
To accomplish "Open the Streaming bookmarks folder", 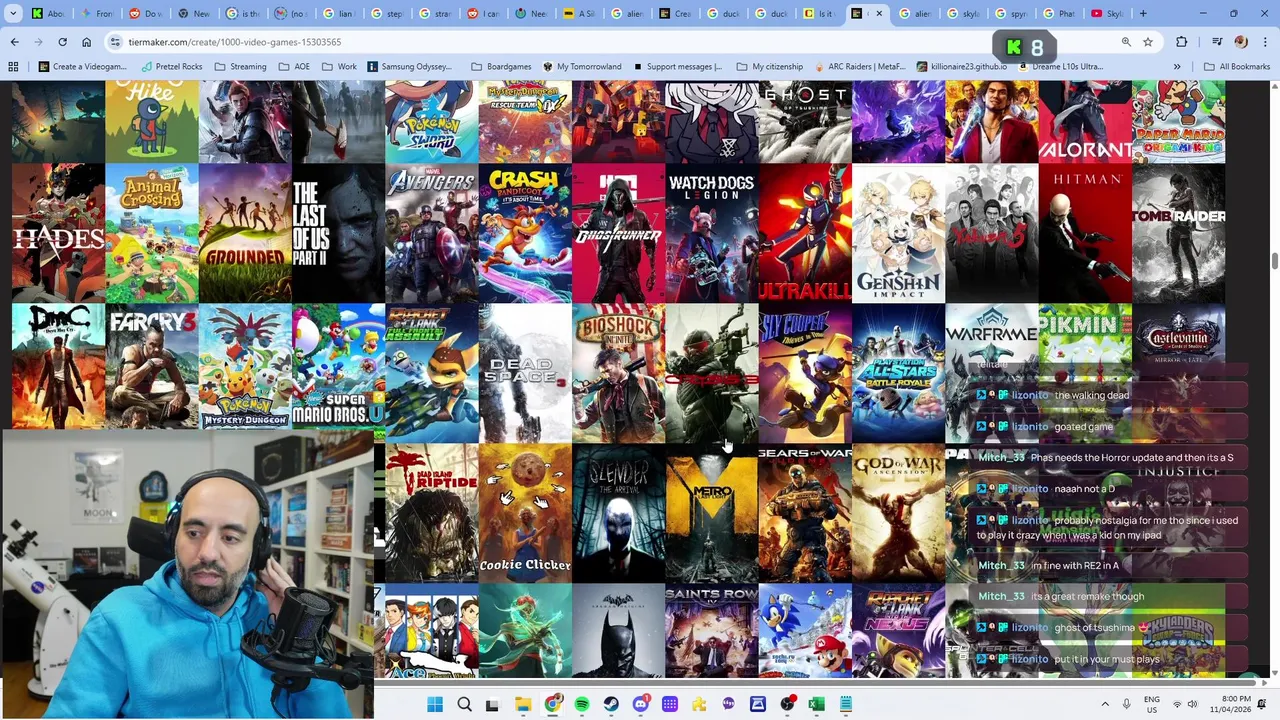I will pos(240,67).
